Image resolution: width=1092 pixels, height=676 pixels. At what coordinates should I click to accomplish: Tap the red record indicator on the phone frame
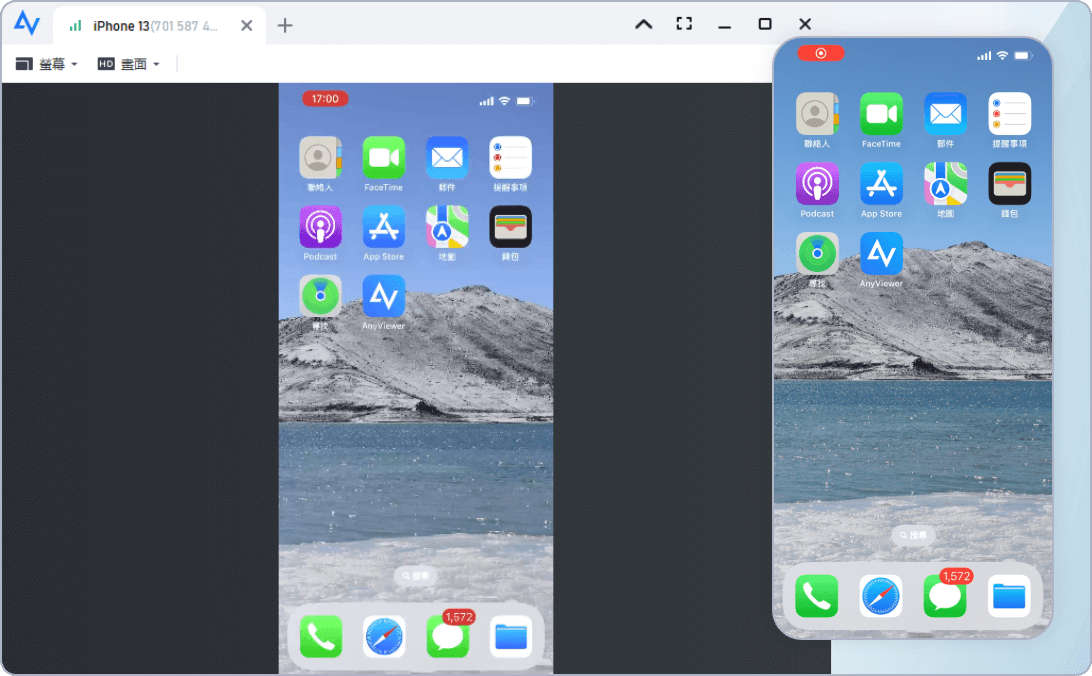821,54
